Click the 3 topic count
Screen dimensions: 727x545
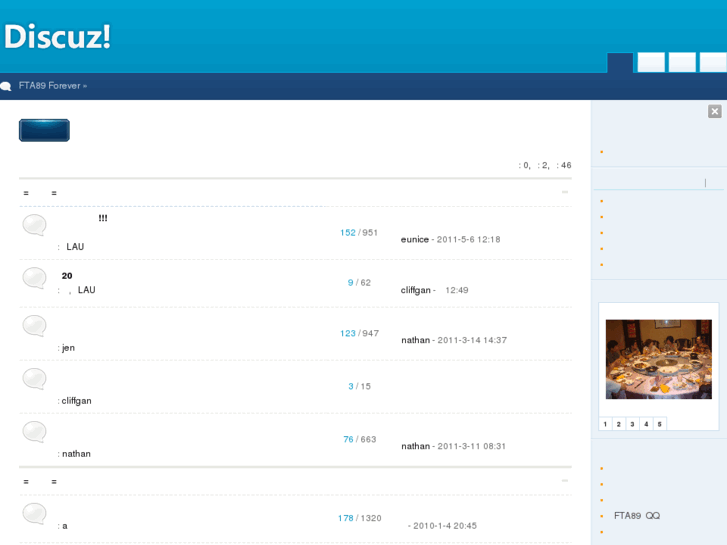351,386
